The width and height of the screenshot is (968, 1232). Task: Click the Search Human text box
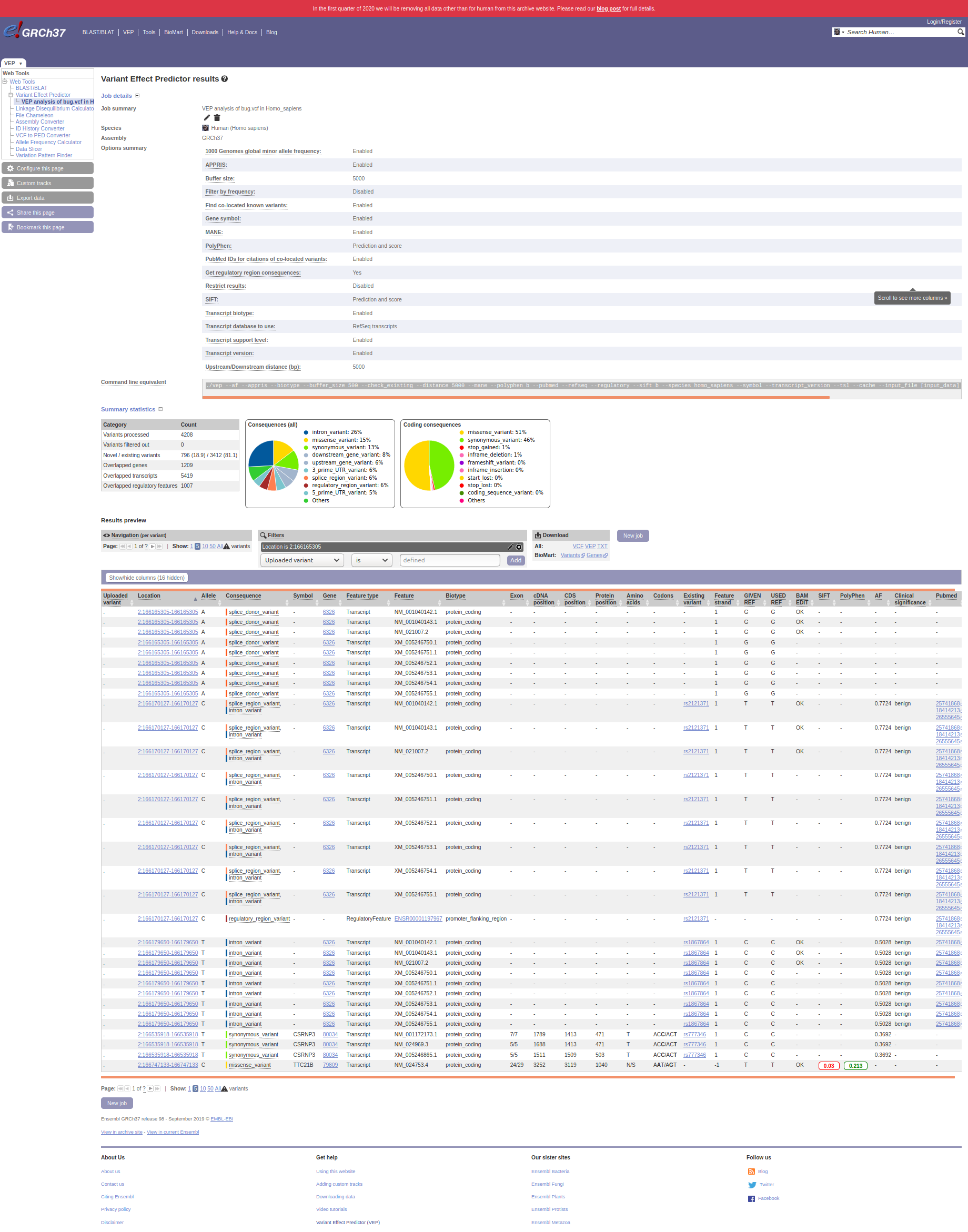900,32
